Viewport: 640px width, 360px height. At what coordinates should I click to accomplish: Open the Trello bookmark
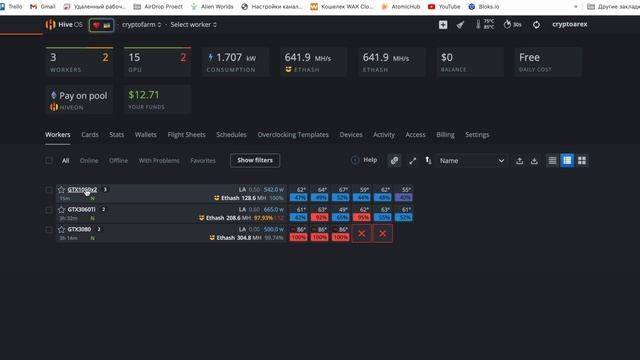click(x=11, y=7)
